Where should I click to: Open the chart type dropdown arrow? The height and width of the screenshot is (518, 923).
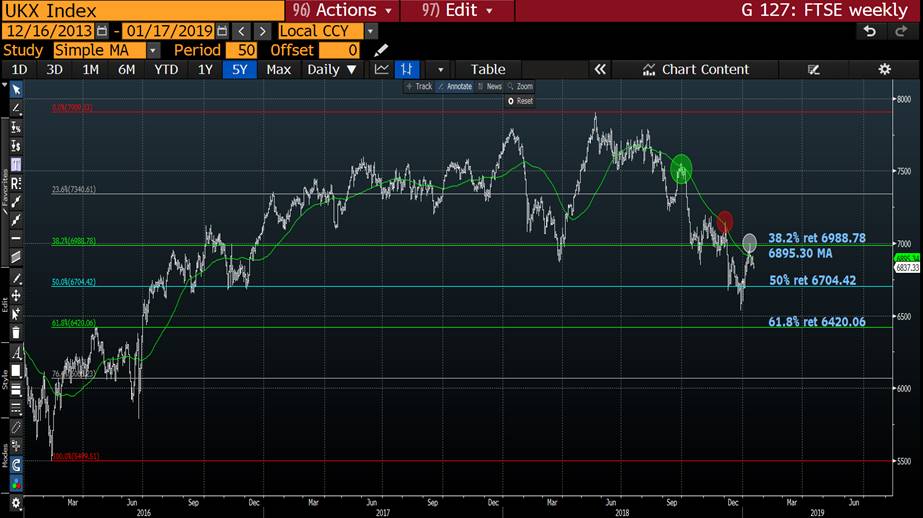(440, 69)
